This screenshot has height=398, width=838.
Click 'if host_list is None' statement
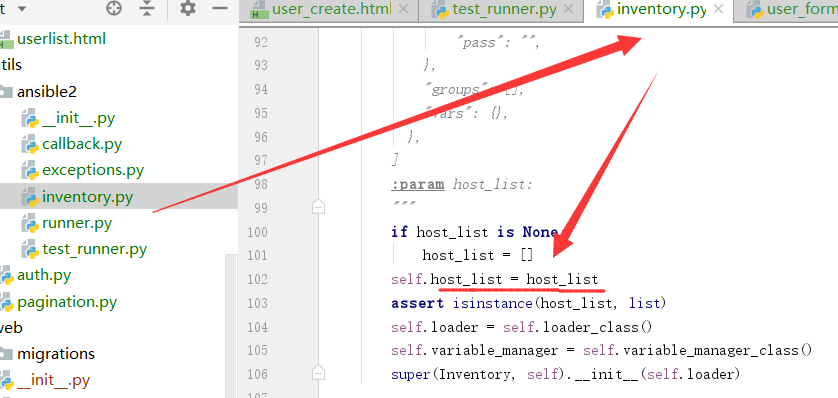click(475, 232)
